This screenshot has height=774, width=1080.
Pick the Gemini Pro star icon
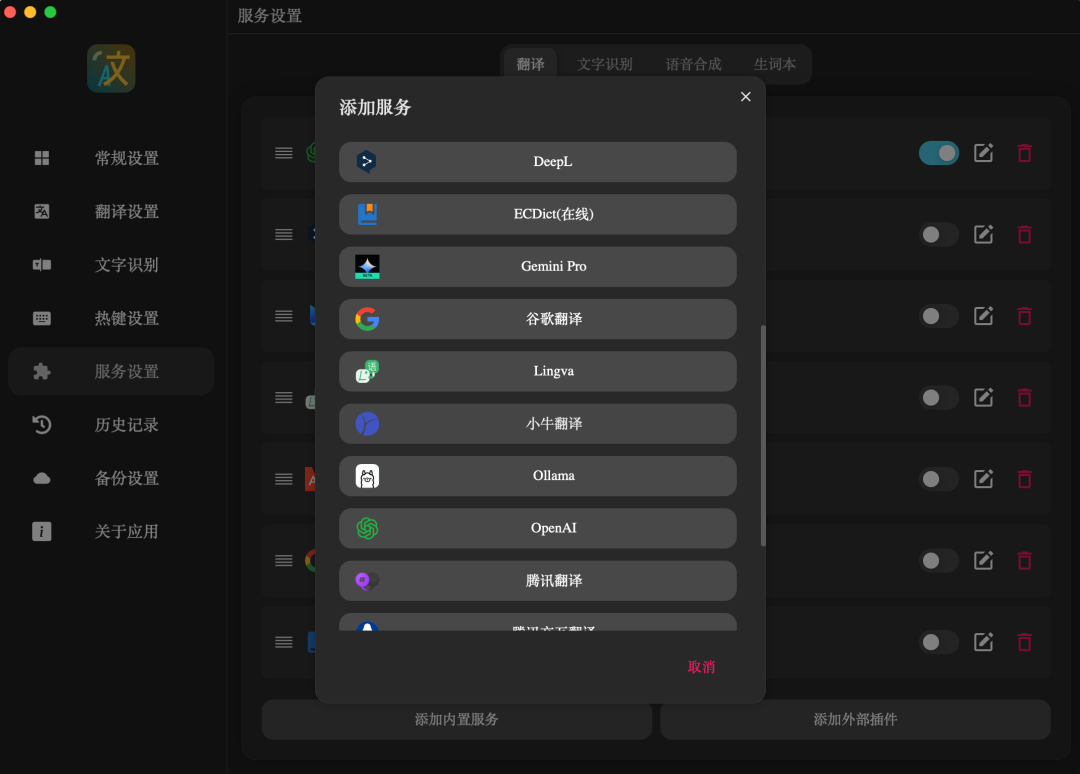367,266
